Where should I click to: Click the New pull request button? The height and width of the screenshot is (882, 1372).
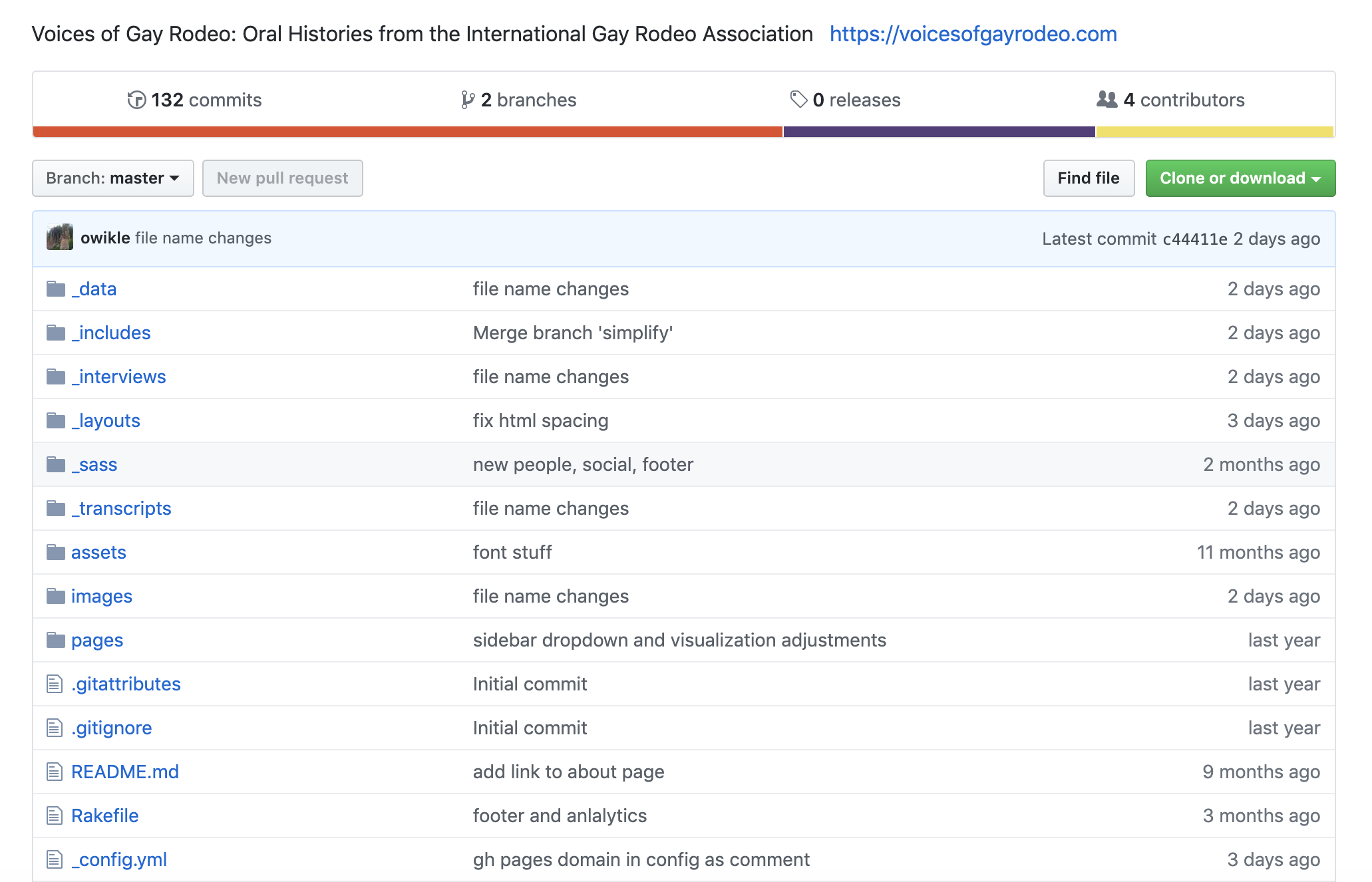click(x=282, y=178)
